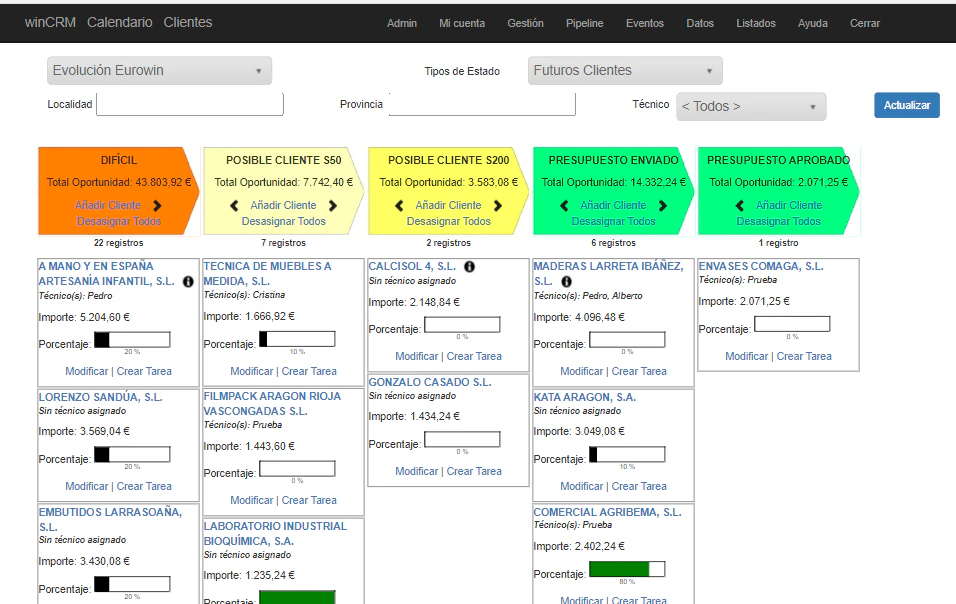
Task: Click the 80% progress bar of COMERCIAL AGRIBEMA
Action: (627, 569)
